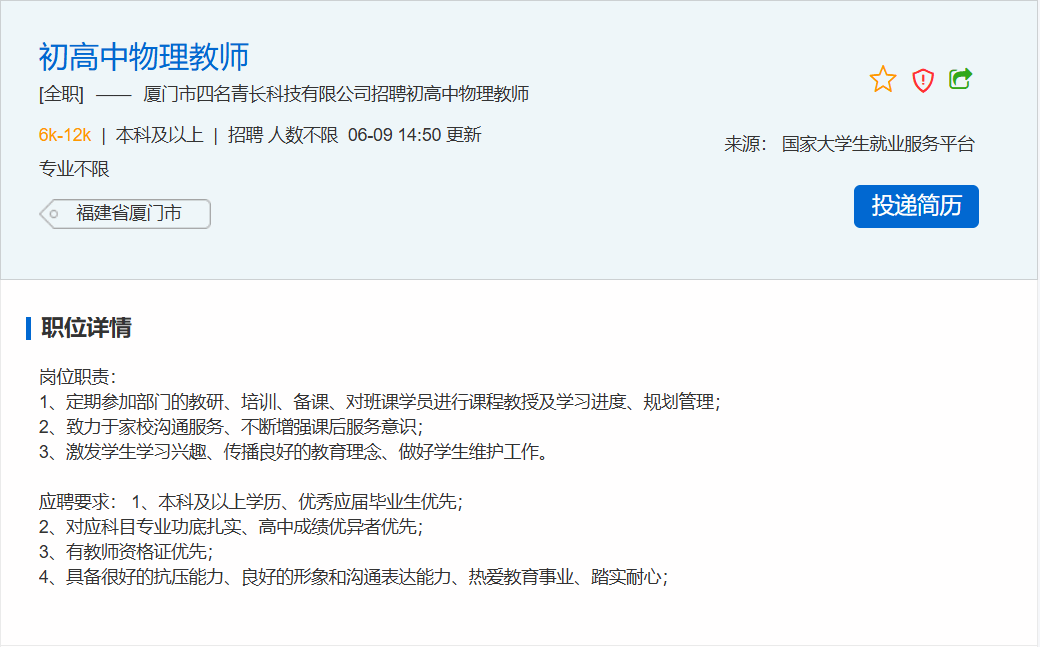Image resolution: width=1040 pixels, height=647 pixels.
Task: Click the 应聘要求 label
Action: click(78, 501)
